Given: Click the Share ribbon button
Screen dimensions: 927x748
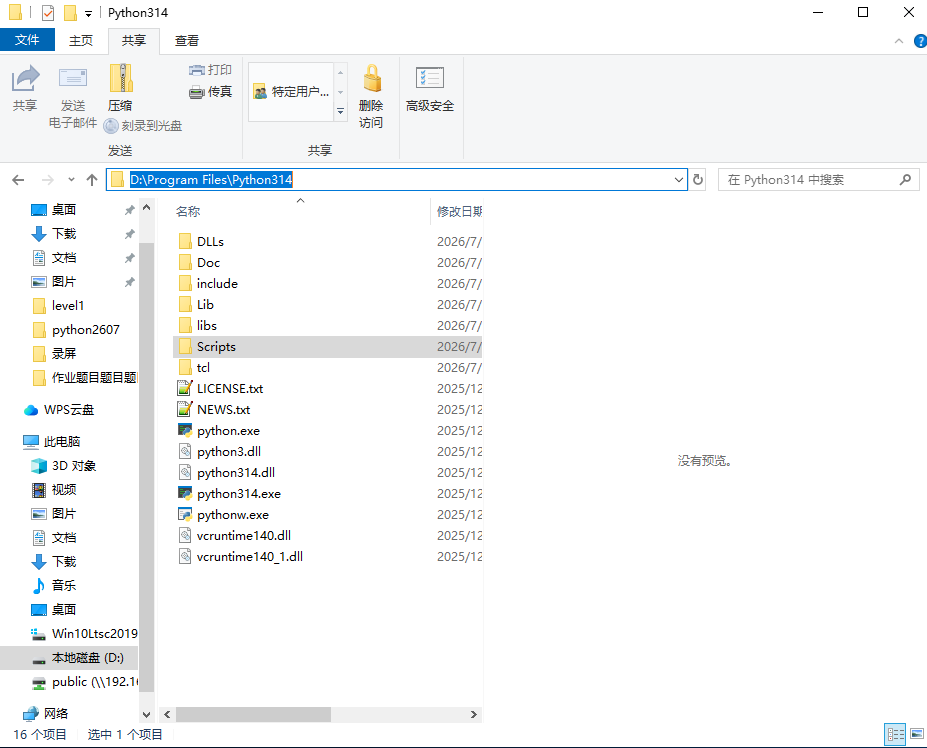Looking at the screenshot, I should coord(25,88).
